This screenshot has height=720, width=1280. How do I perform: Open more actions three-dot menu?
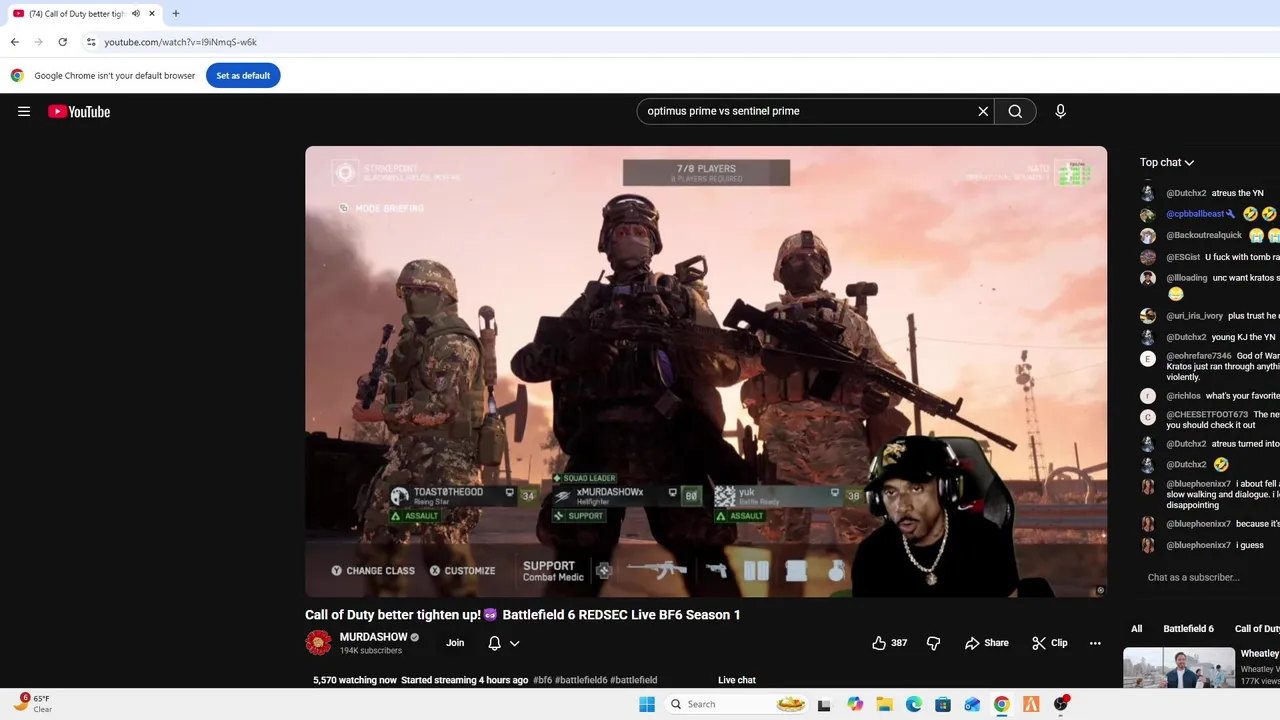(1095, 643)
